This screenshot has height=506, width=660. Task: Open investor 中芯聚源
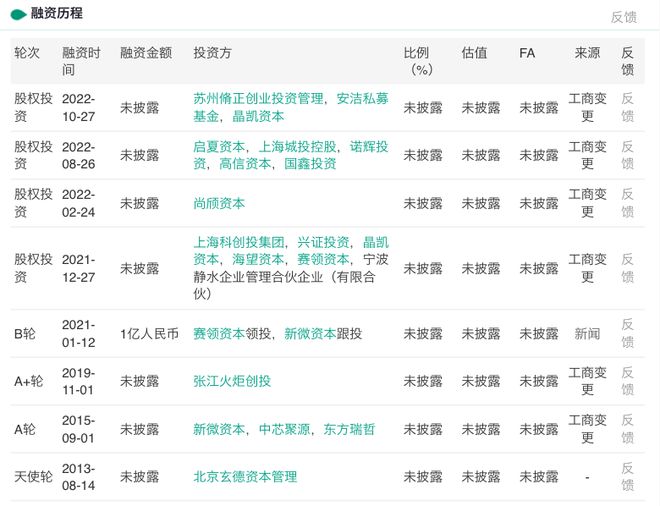tap(284, 429)
